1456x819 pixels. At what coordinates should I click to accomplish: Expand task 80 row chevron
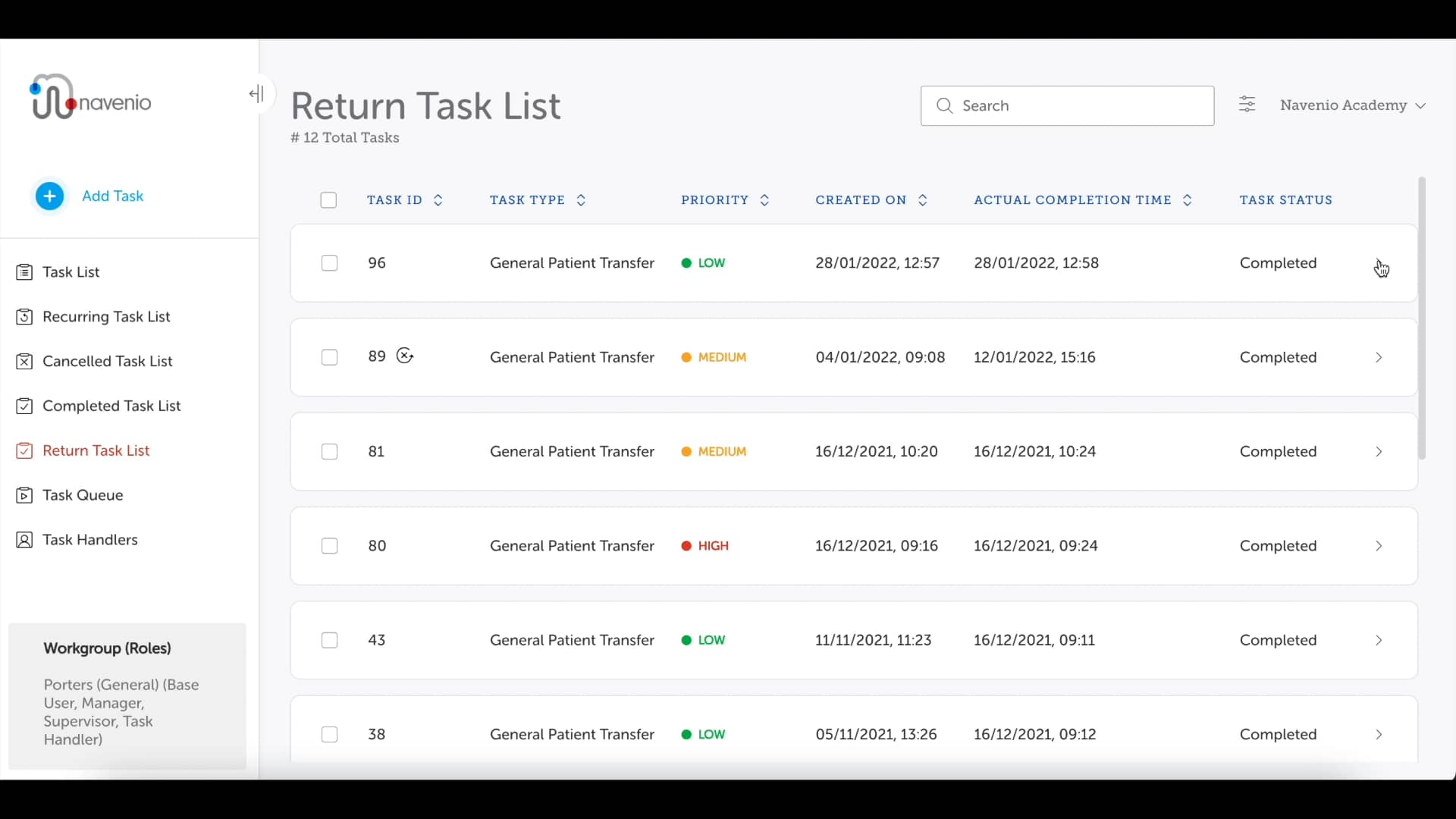coord(1379,547)
